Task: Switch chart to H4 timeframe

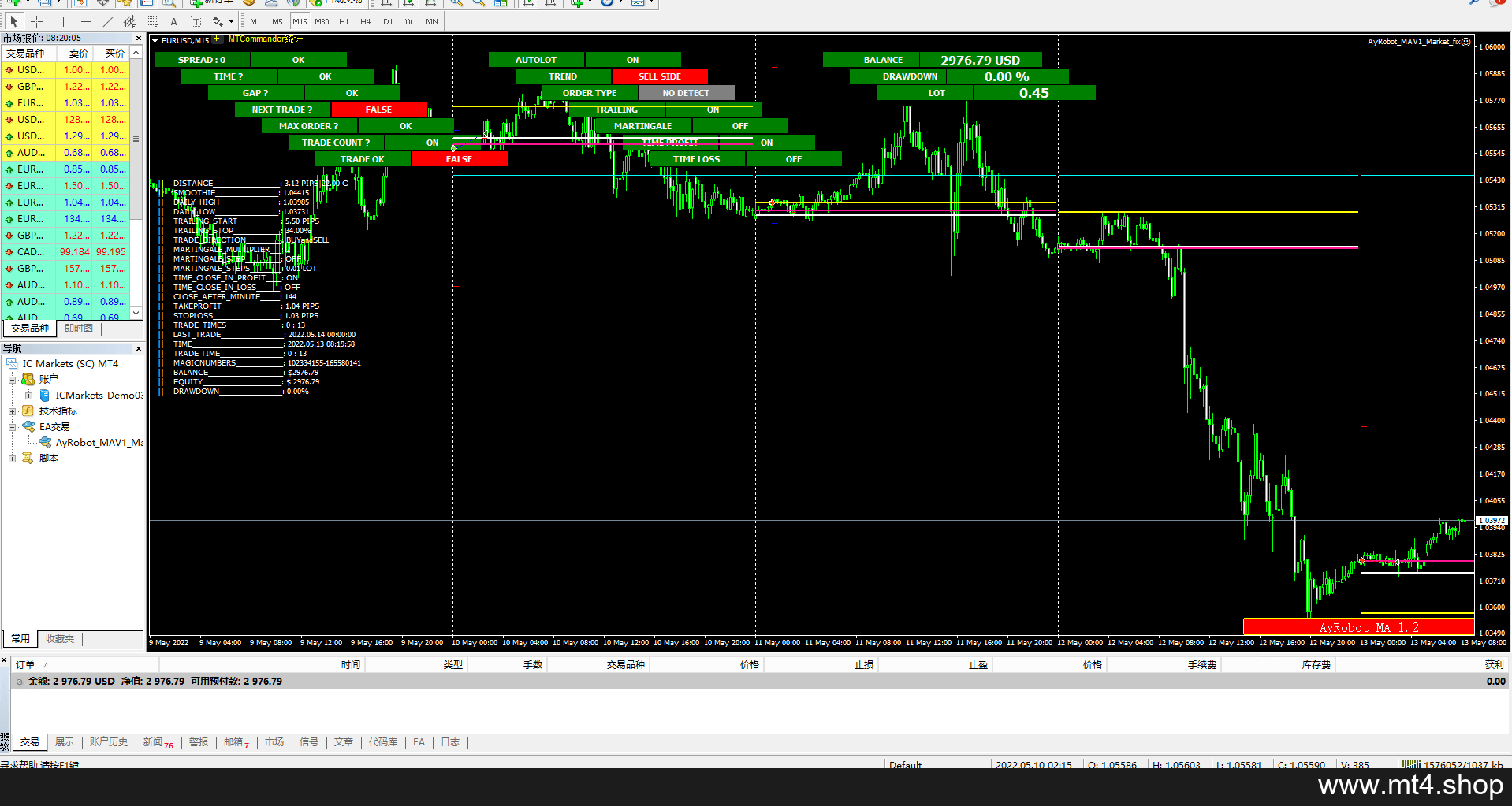Action: click(x=366, y=21)
